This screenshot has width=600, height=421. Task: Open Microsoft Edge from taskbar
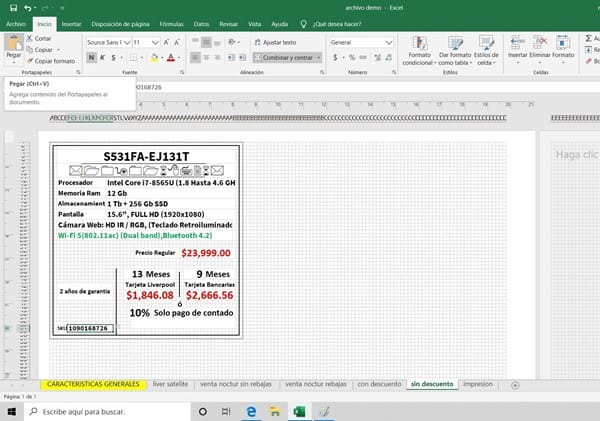pos(251,411)
